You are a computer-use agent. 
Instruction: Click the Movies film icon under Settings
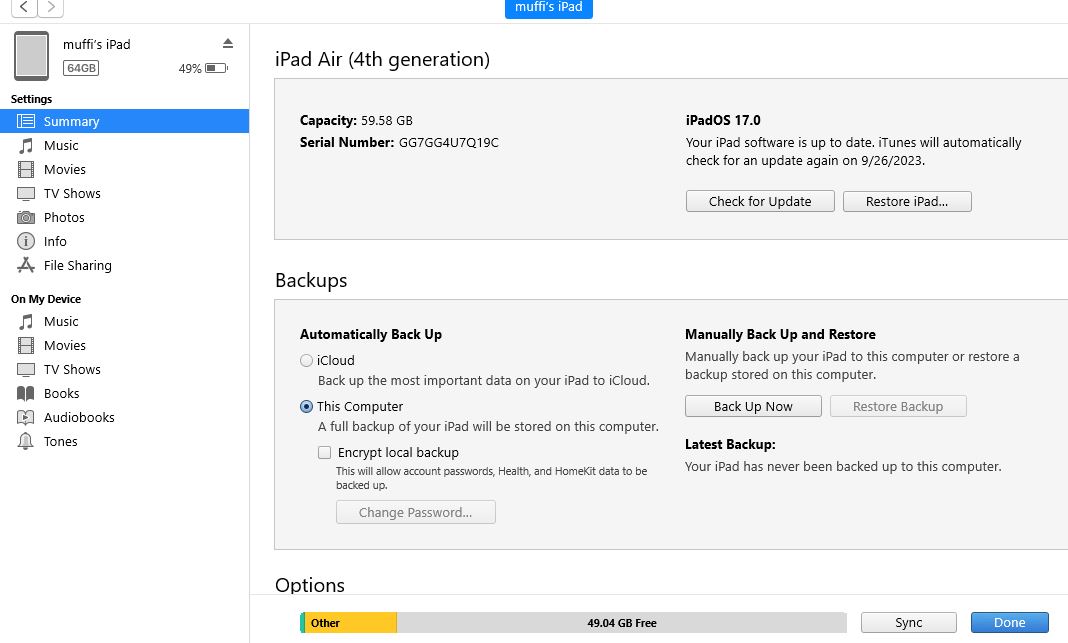26,170
